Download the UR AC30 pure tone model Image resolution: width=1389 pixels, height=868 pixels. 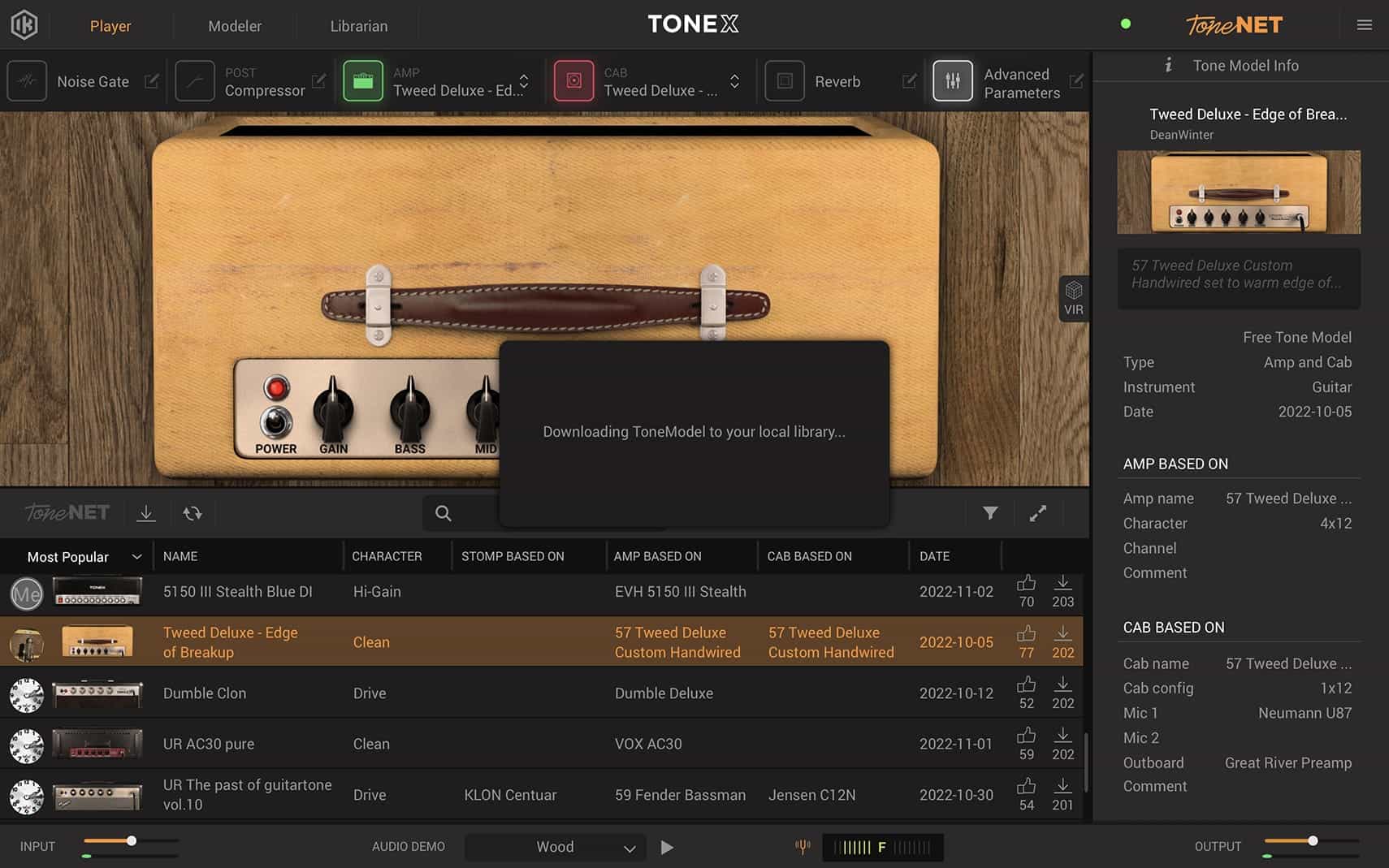point(1062,736)
